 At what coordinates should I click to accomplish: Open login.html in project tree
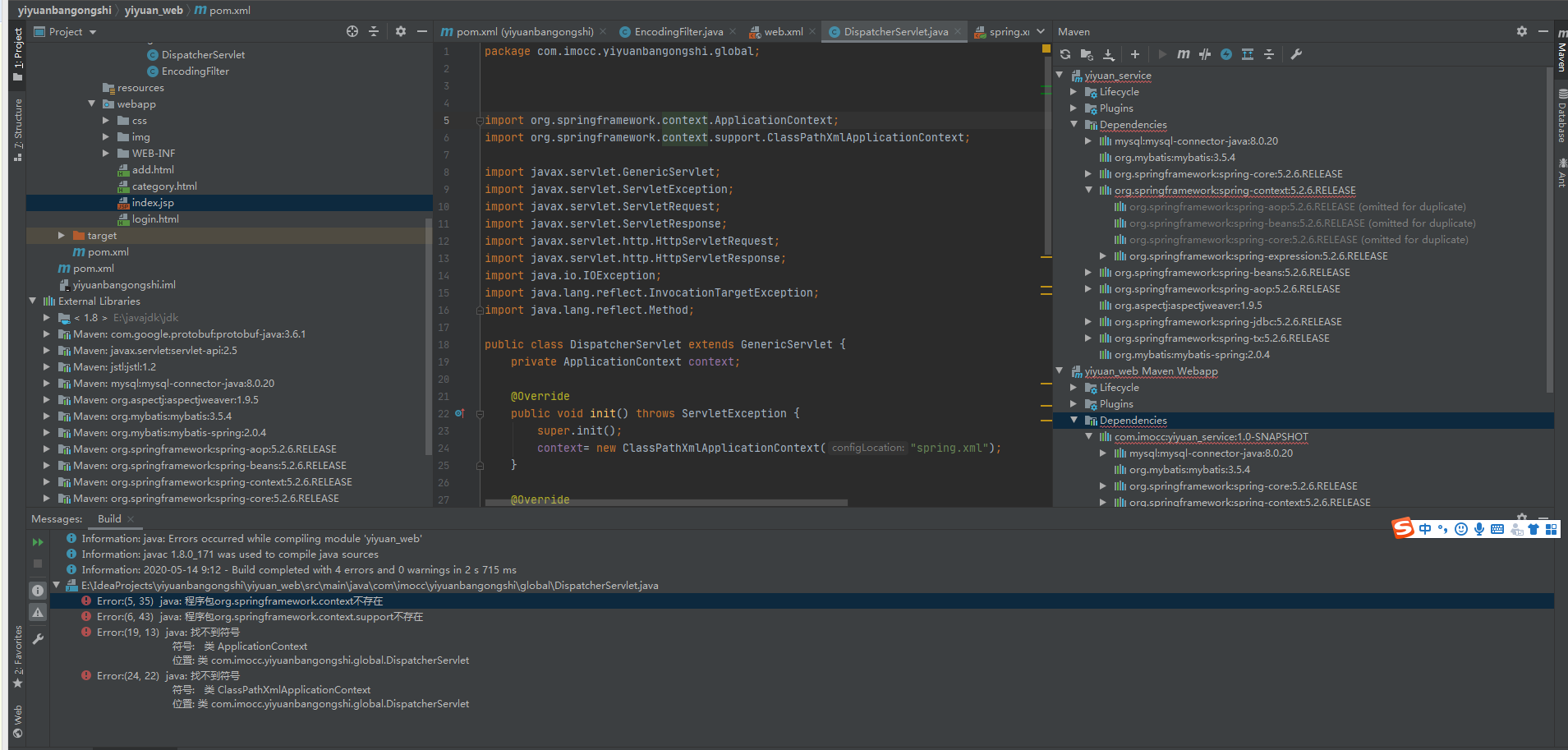click(154, 219)
